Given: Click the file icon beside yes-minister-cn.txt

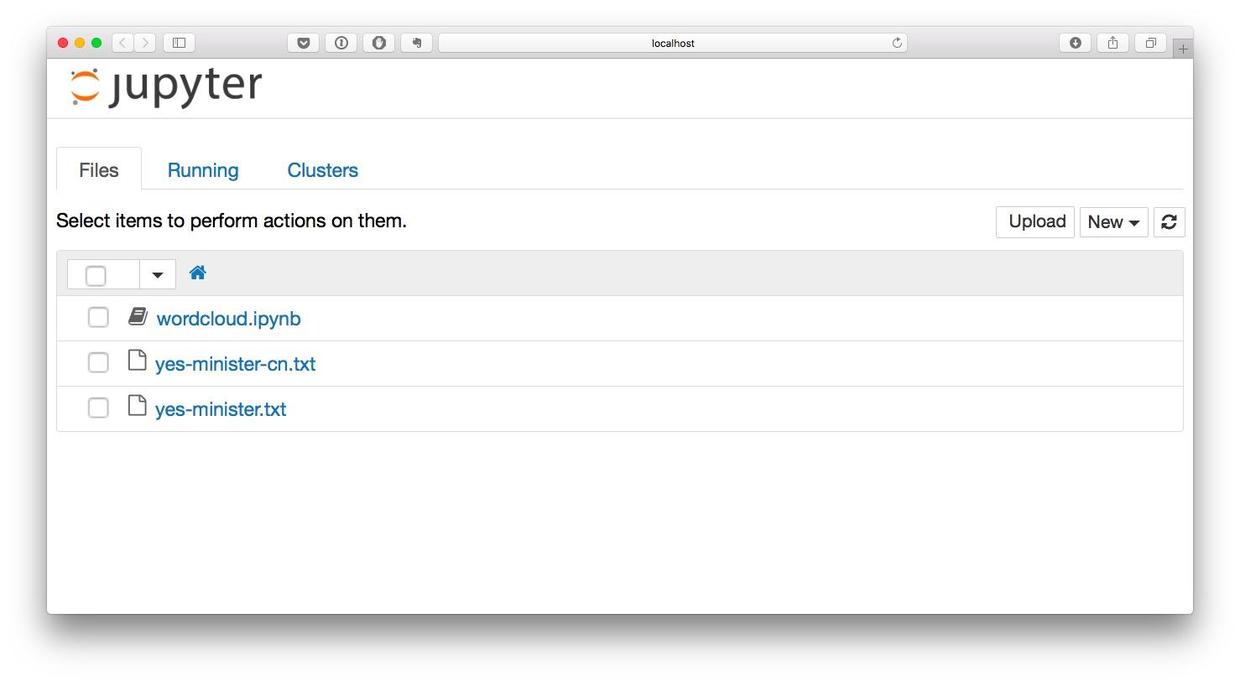Looking at the screenshot, I should (137, 361).
